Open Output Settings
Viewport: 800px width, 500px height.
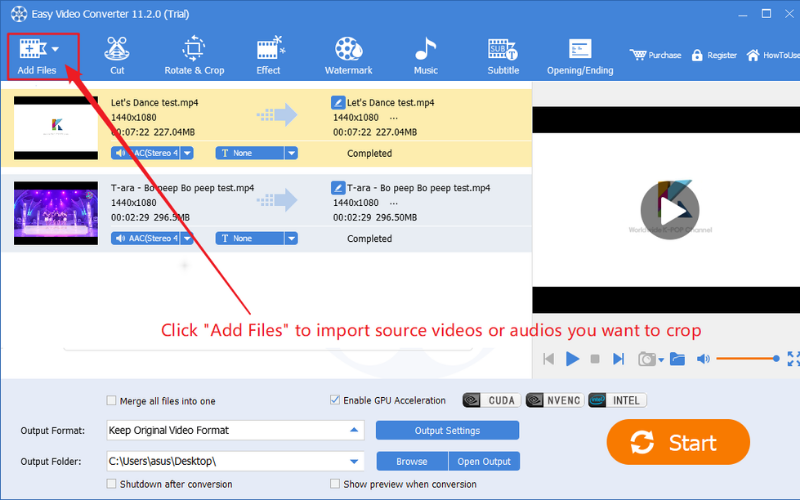(x=447, y=430)
